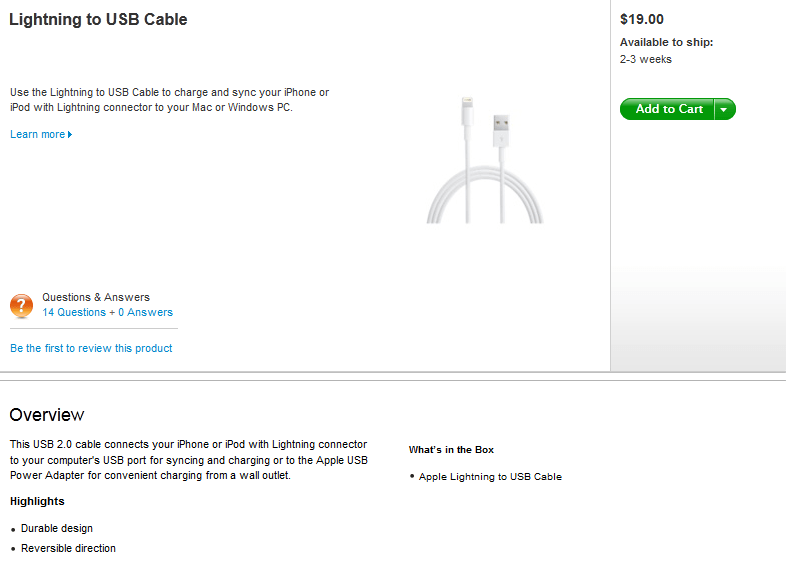Click the Overview section heading
This screenshot has height=571, width=786.
[47, 415]
